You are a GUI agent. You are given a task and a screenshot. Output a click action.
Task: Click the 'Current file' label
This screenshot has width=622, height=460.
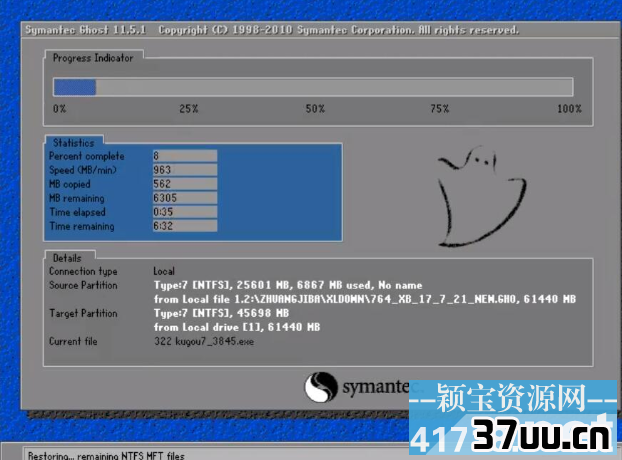(x=73, y=341)
